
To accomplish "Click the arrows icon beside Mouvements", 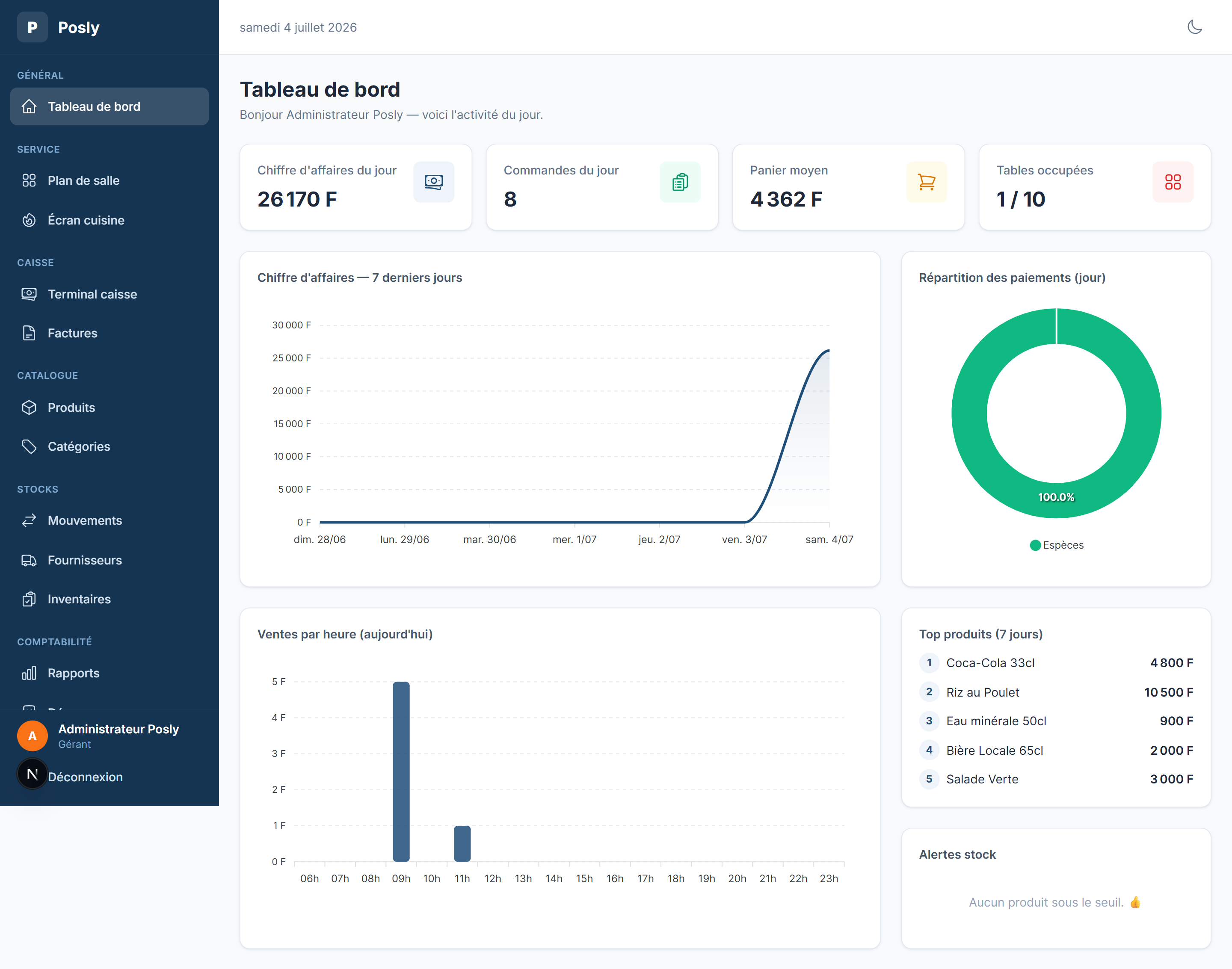I will (x=29, y=520).
